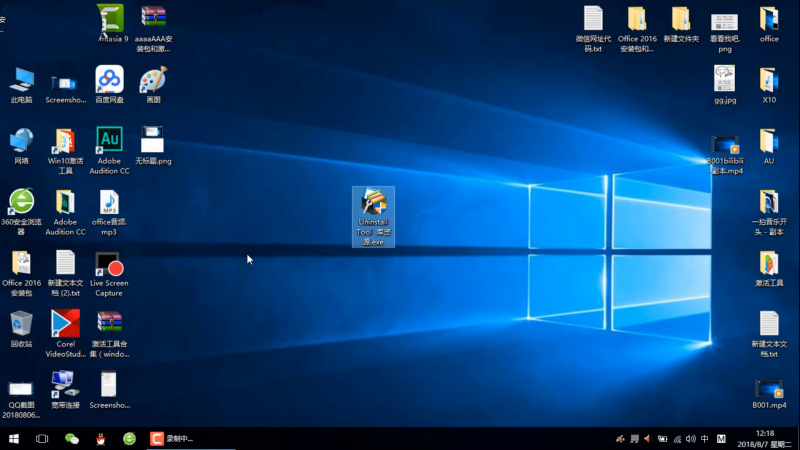The image size is (800, 450).
Task: Switch to the recording app in the taskbar
Action: click(172, 439)
